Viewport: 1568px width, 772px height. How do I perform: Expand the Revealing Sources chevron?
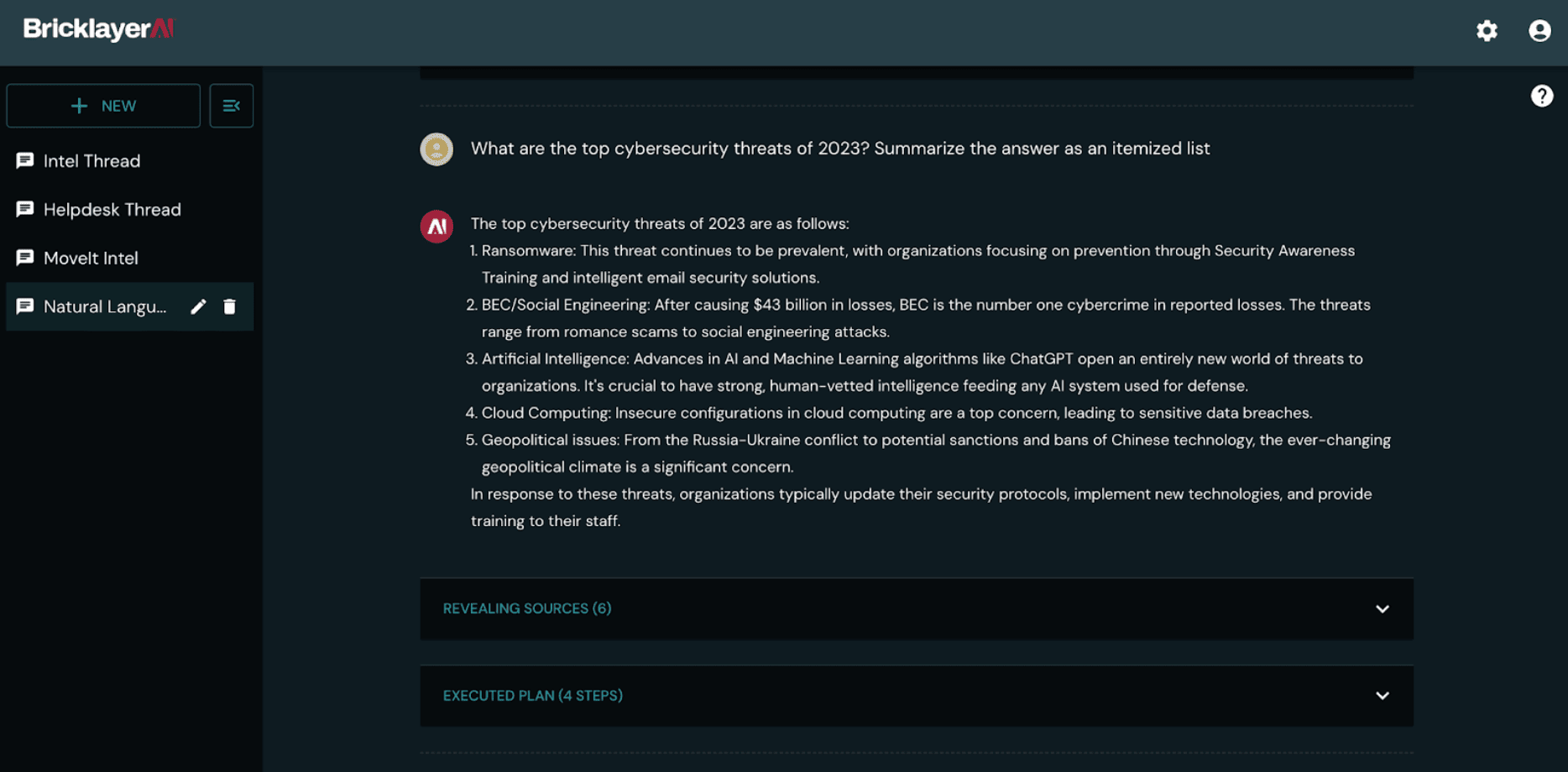point(1382,609)
